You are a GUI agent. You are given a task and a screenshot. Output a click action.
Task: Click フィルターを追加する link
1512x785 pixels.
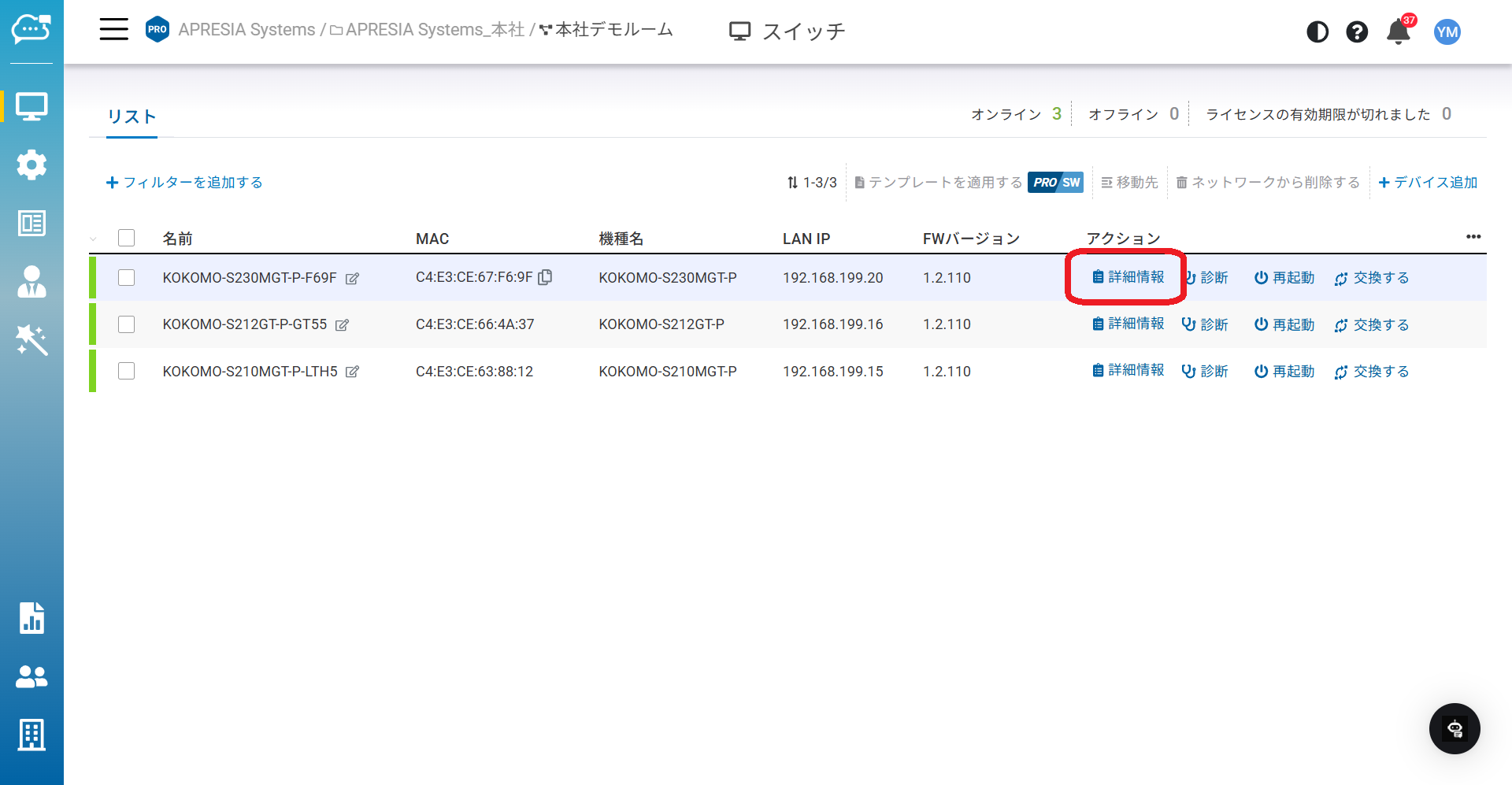184,183
